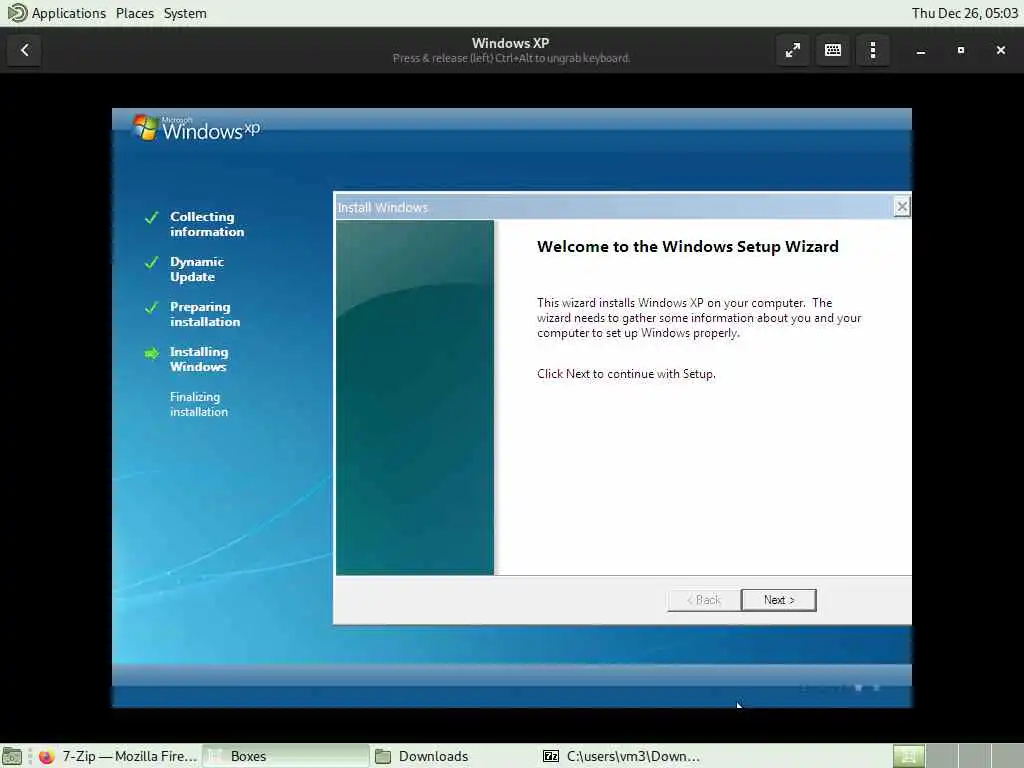Viewport: 1024px width, 768px height.
Task: Click the green arrow beside Installing Windows
Action: point(152,353)
